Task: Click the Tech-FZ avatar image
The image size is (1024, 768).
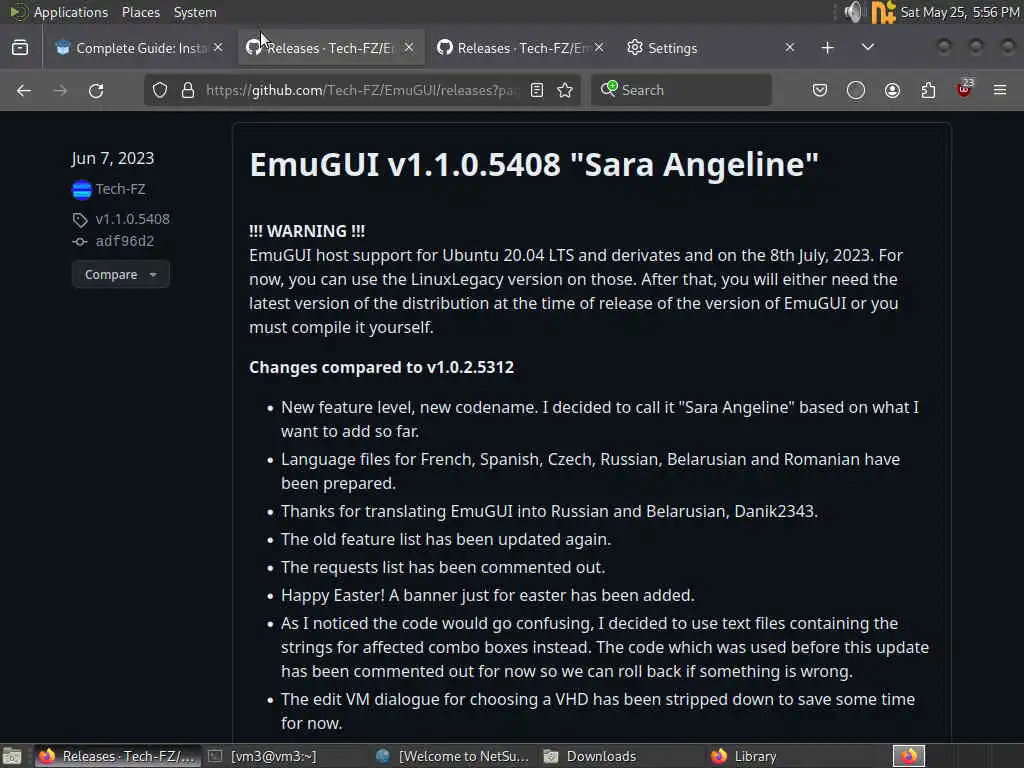Action: tap(82, 189)
